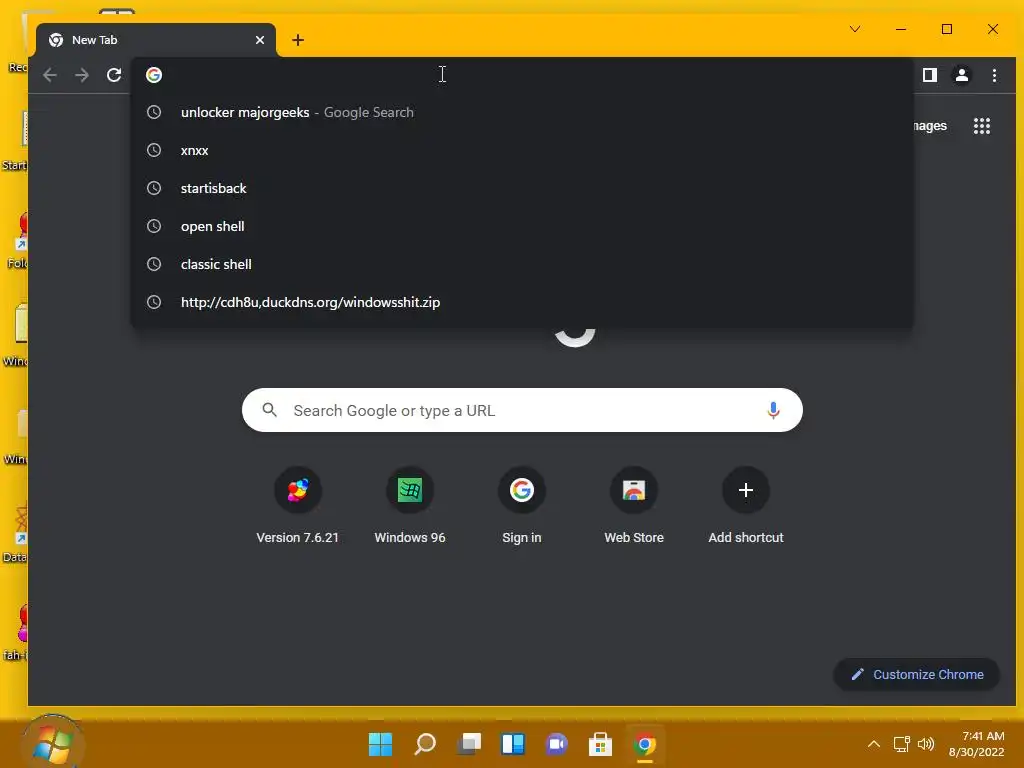Open Task View on the taskbar
The image size is (1024, 768).
469,744
